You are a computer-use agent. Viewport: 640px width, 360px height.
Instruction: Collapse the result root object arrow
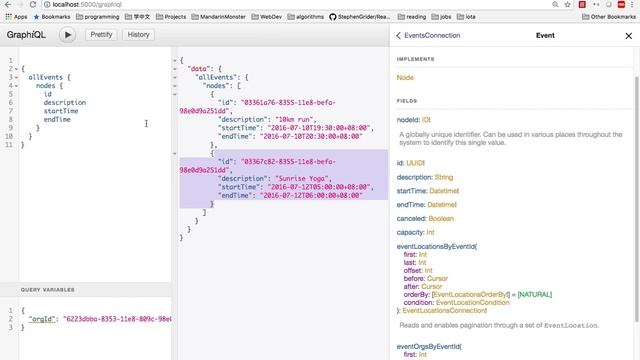175,60
